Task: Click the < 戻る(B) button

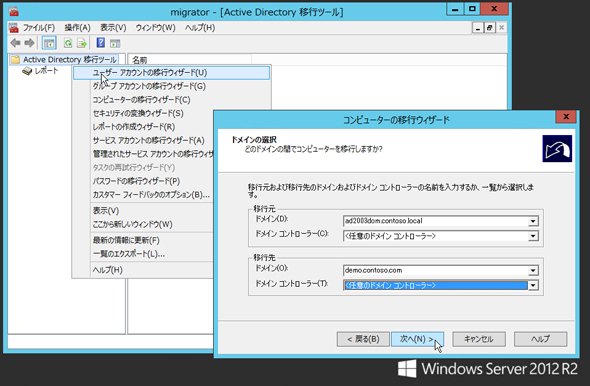Action: click(363, 339)
